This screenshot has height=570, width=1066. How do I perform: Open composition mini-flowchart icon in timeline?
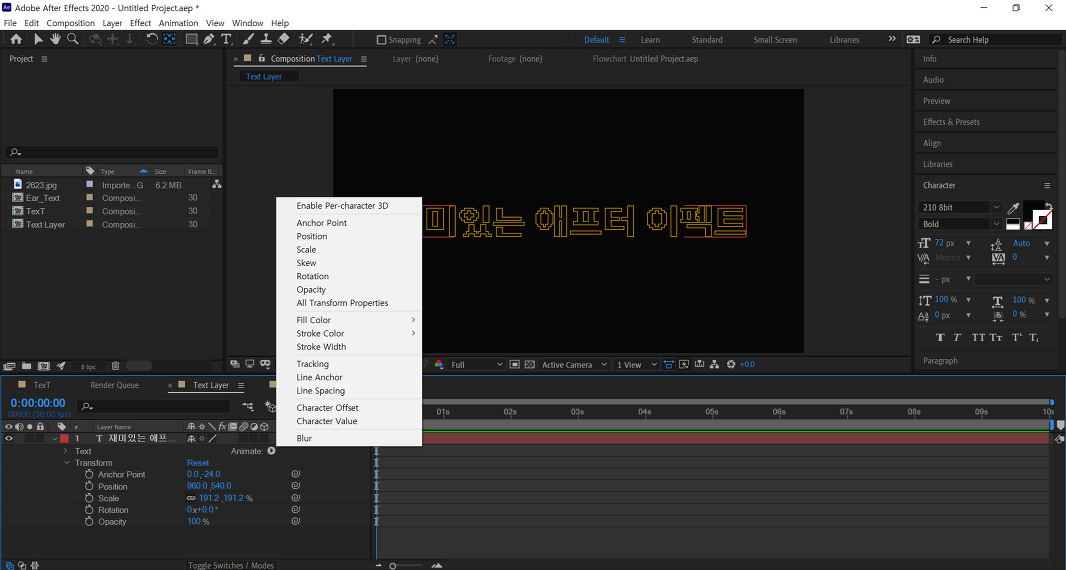247,407
